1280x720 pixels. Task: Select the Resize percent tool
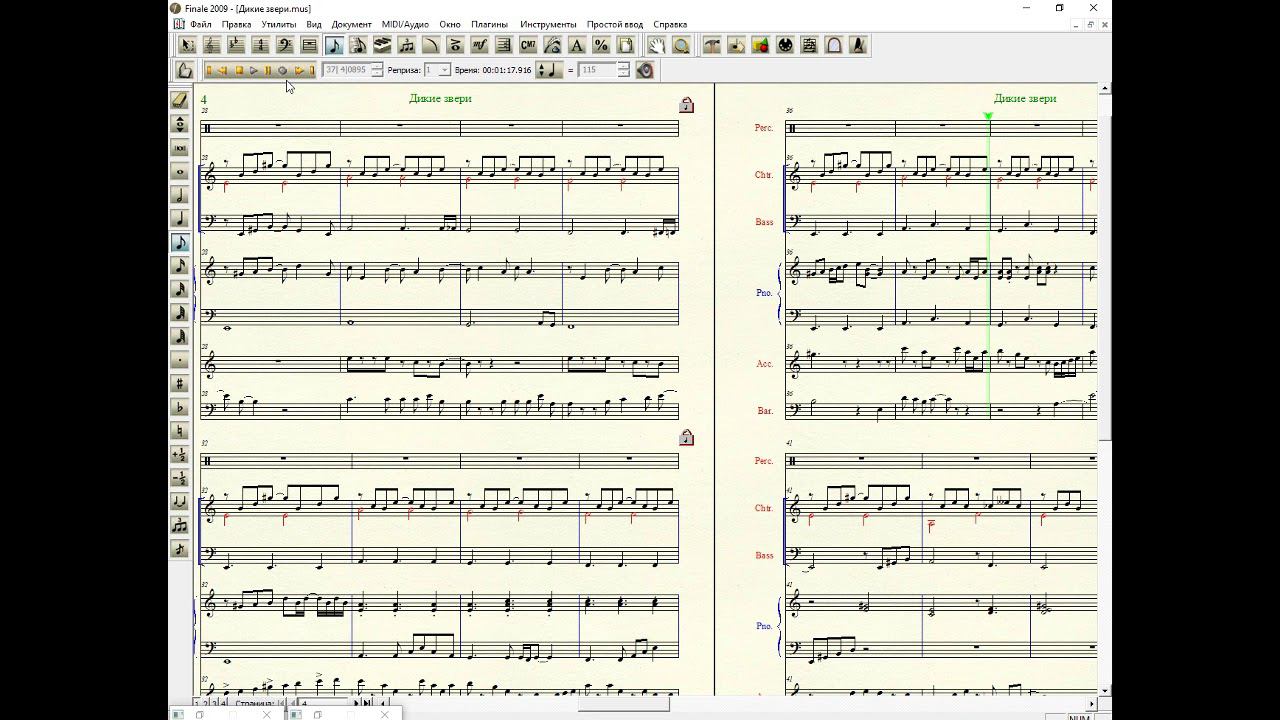601,45
